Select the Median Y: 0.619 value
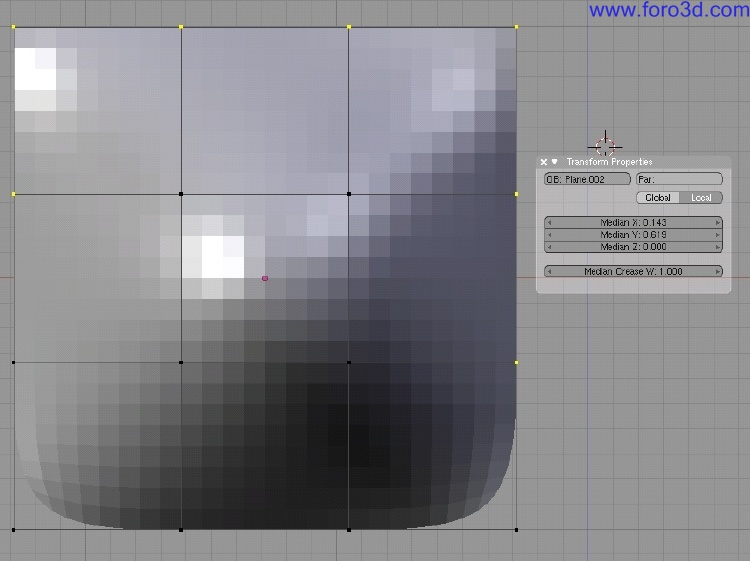Image resolution: width=750 pixels, height=561 pixels. click(633, 235)
